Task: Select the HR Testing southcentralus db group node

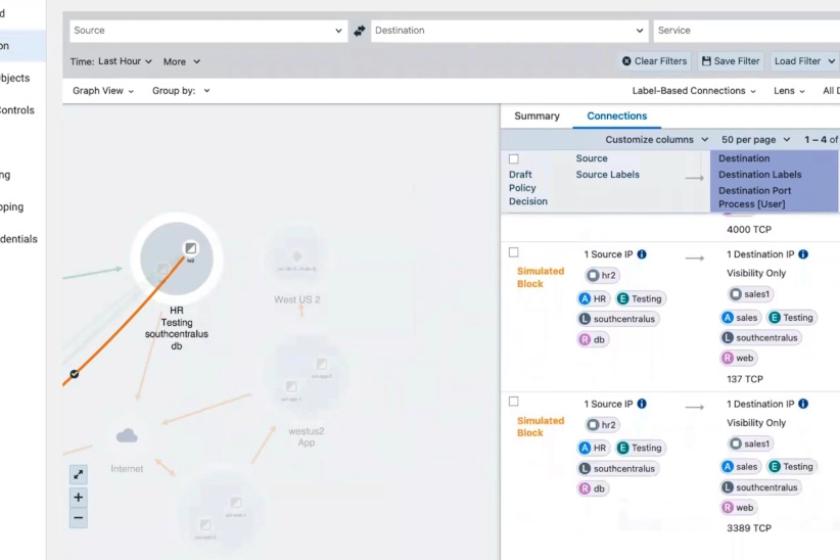Action: pos(177,259)
